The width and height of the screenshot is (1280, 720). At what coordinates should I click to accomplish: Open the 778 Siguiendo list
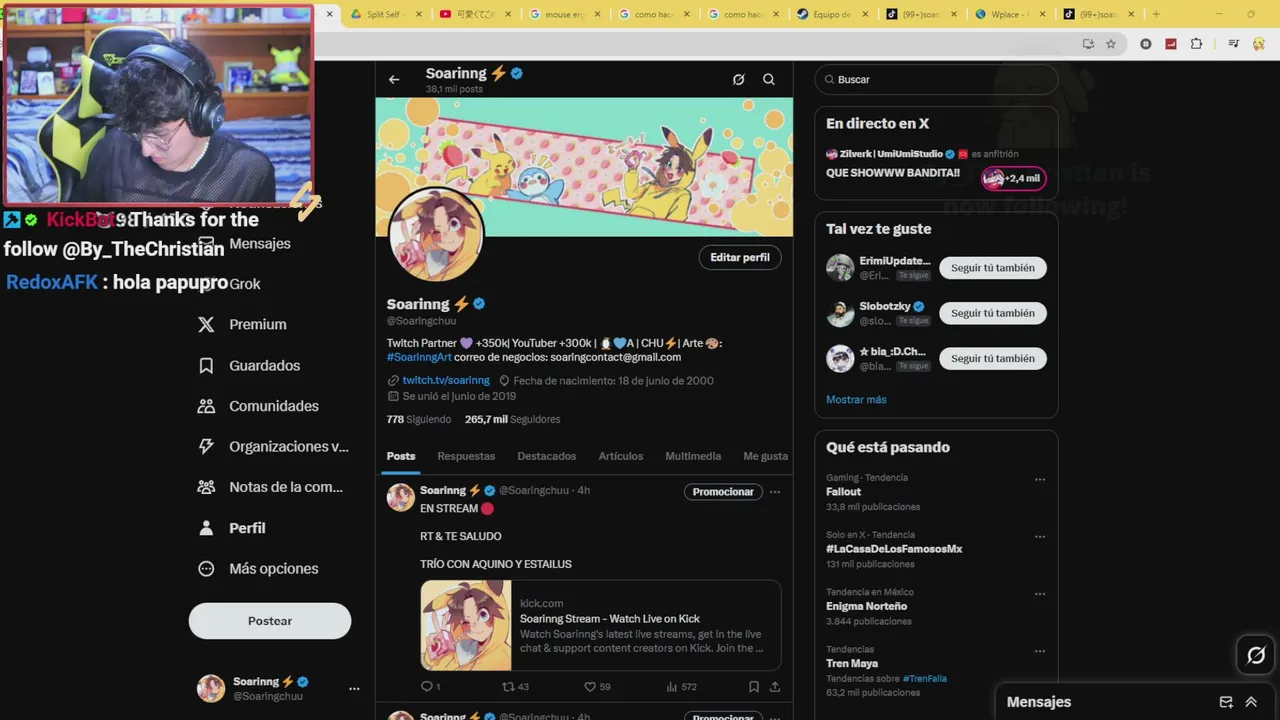point(419,420)
